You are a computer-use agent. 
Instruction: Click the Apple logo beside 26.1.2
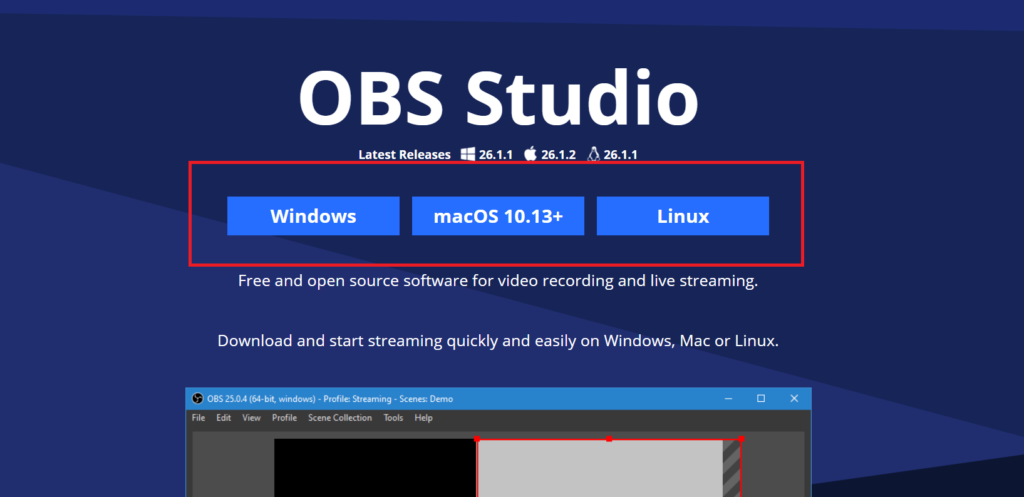[530, 154]
